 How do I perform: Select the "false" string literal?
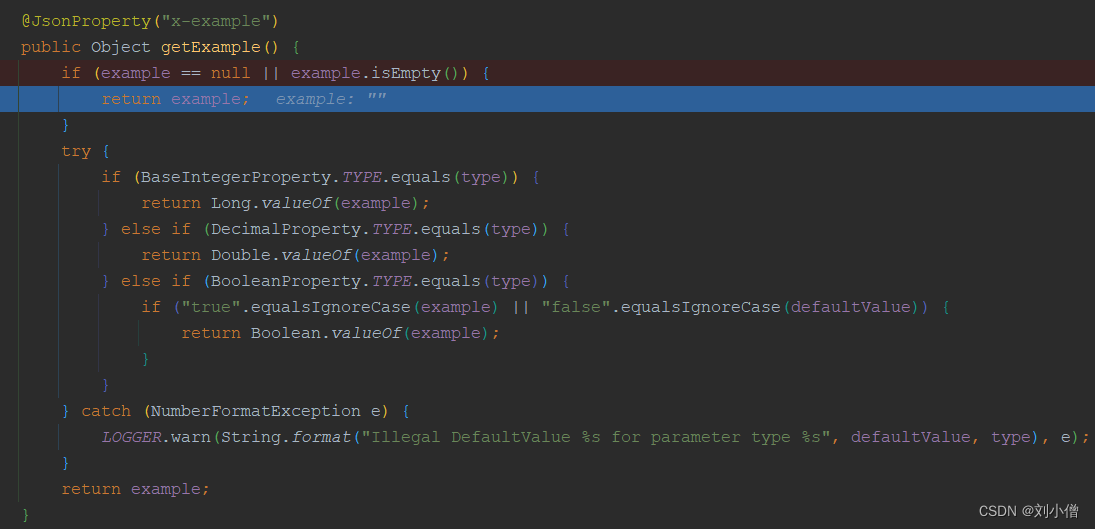(x=577, y=307)
